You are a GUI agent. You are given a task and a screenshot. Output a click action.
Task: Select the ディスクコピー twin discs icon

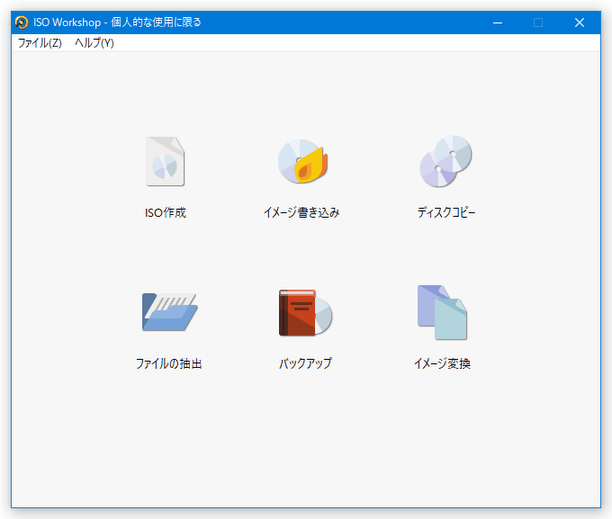pos(445,162)
